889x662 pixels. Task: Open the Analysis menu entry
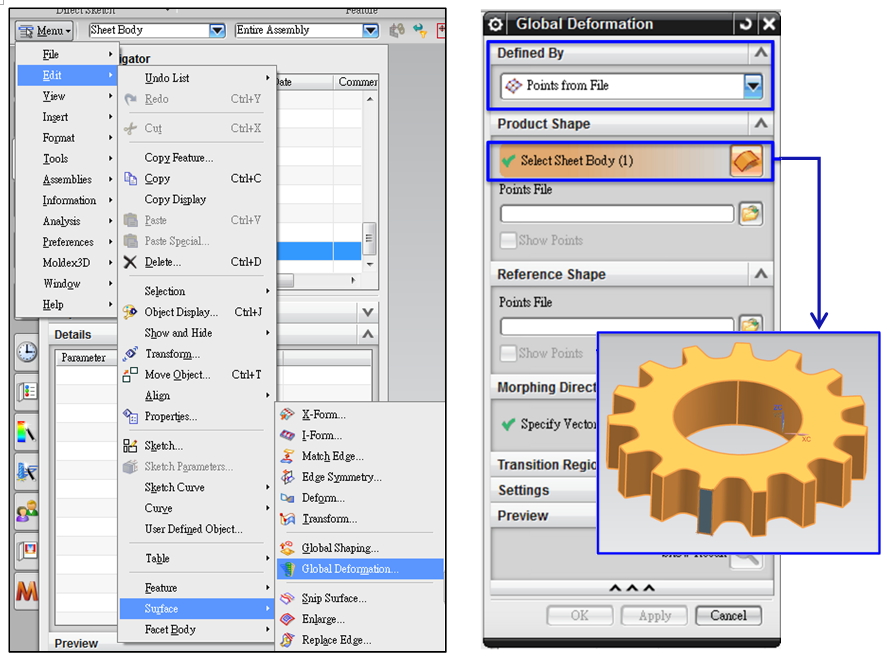point(61,221)
